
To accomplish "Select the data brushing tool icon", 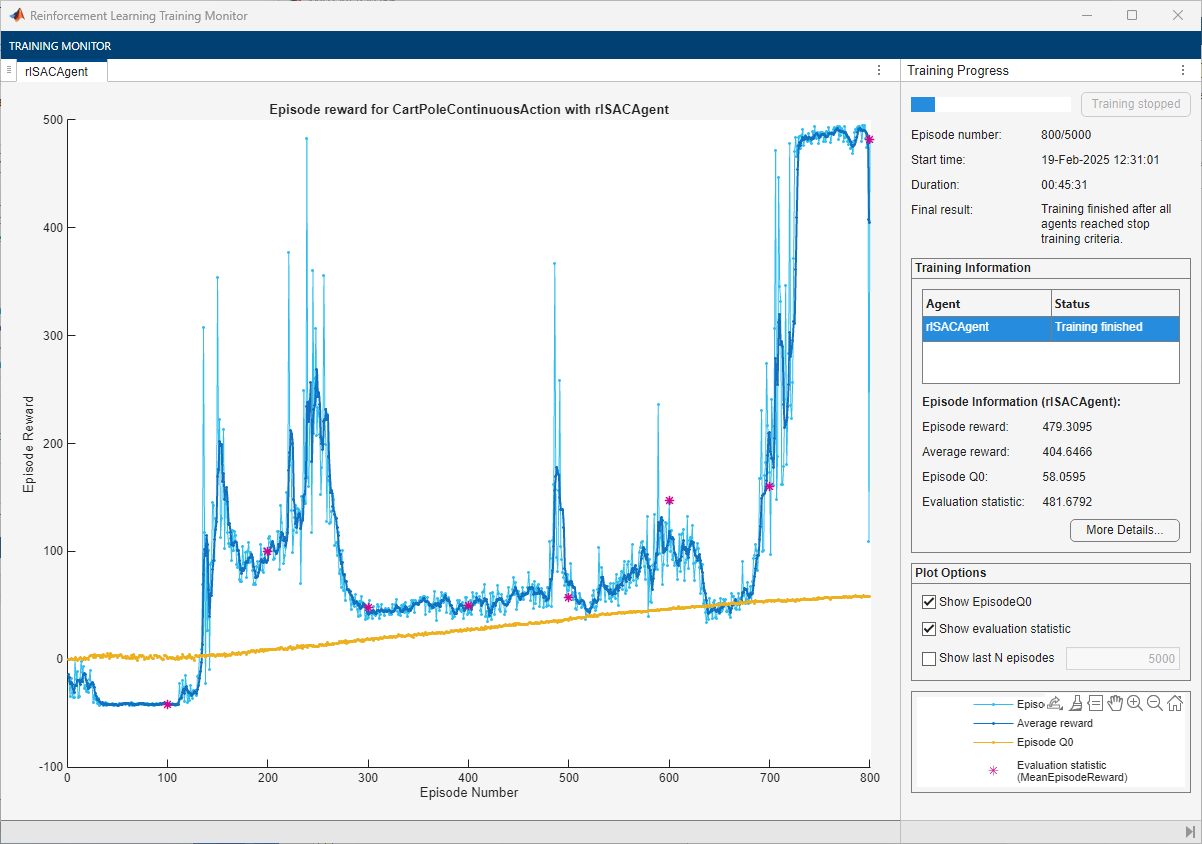I will pyautogui.click(x=1076, y=703).
